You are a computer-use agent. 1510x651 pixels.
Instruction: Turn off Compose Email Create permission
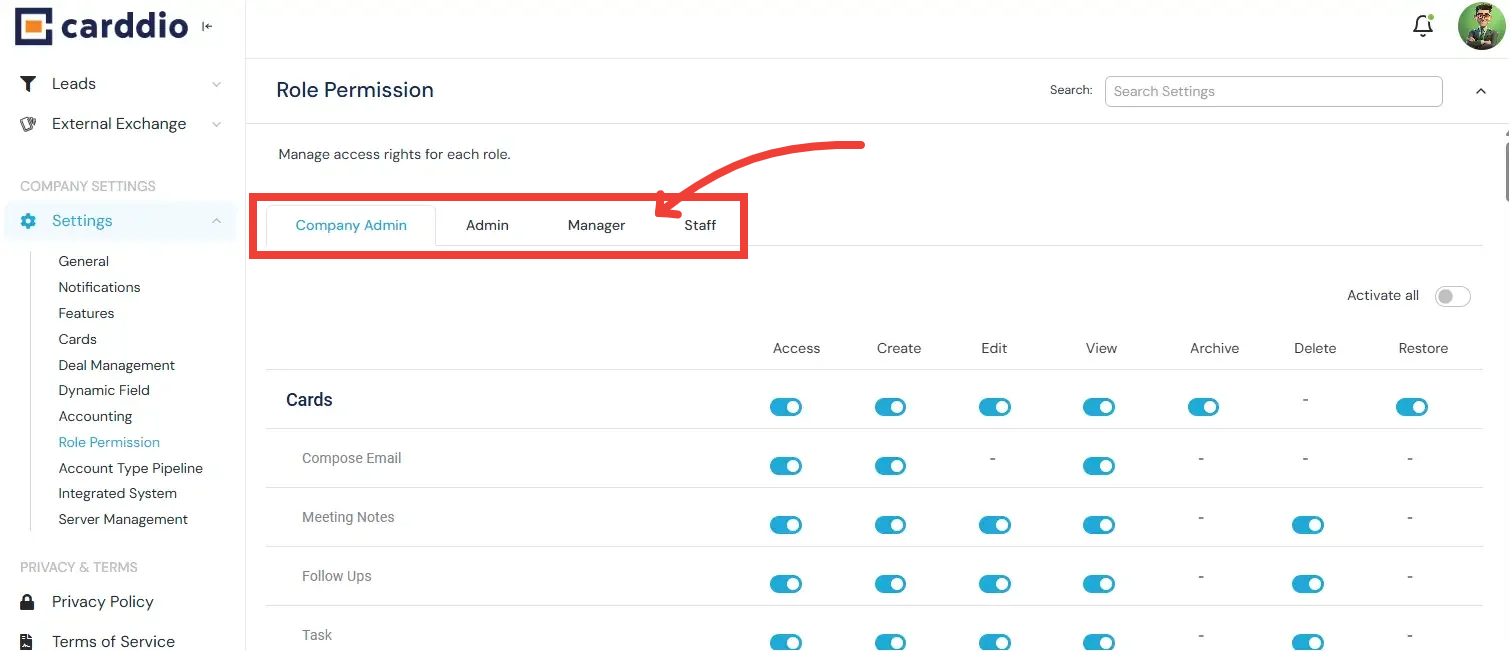(x=890, y=466)
